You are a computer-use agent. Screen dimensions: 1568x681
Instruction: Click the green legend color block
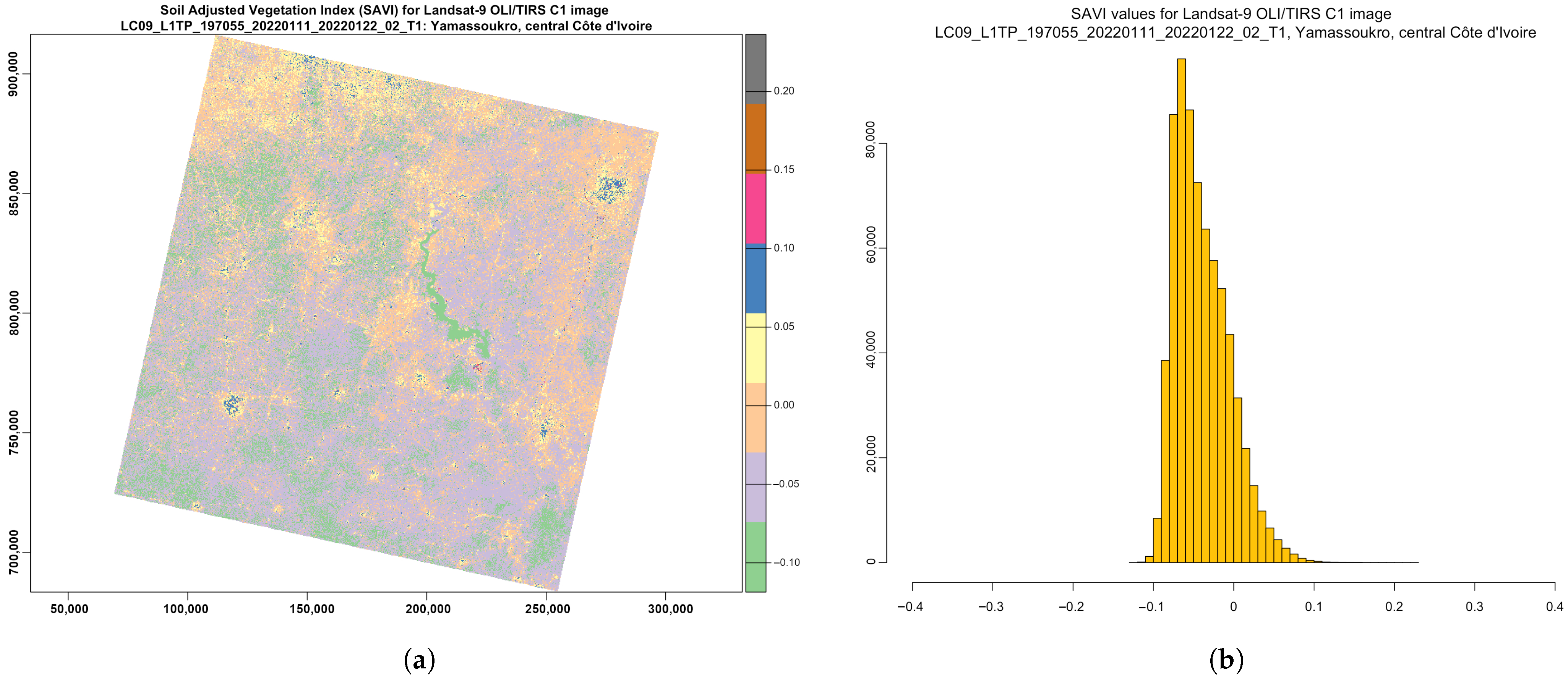pyautogui.click(x=756, y=556)
